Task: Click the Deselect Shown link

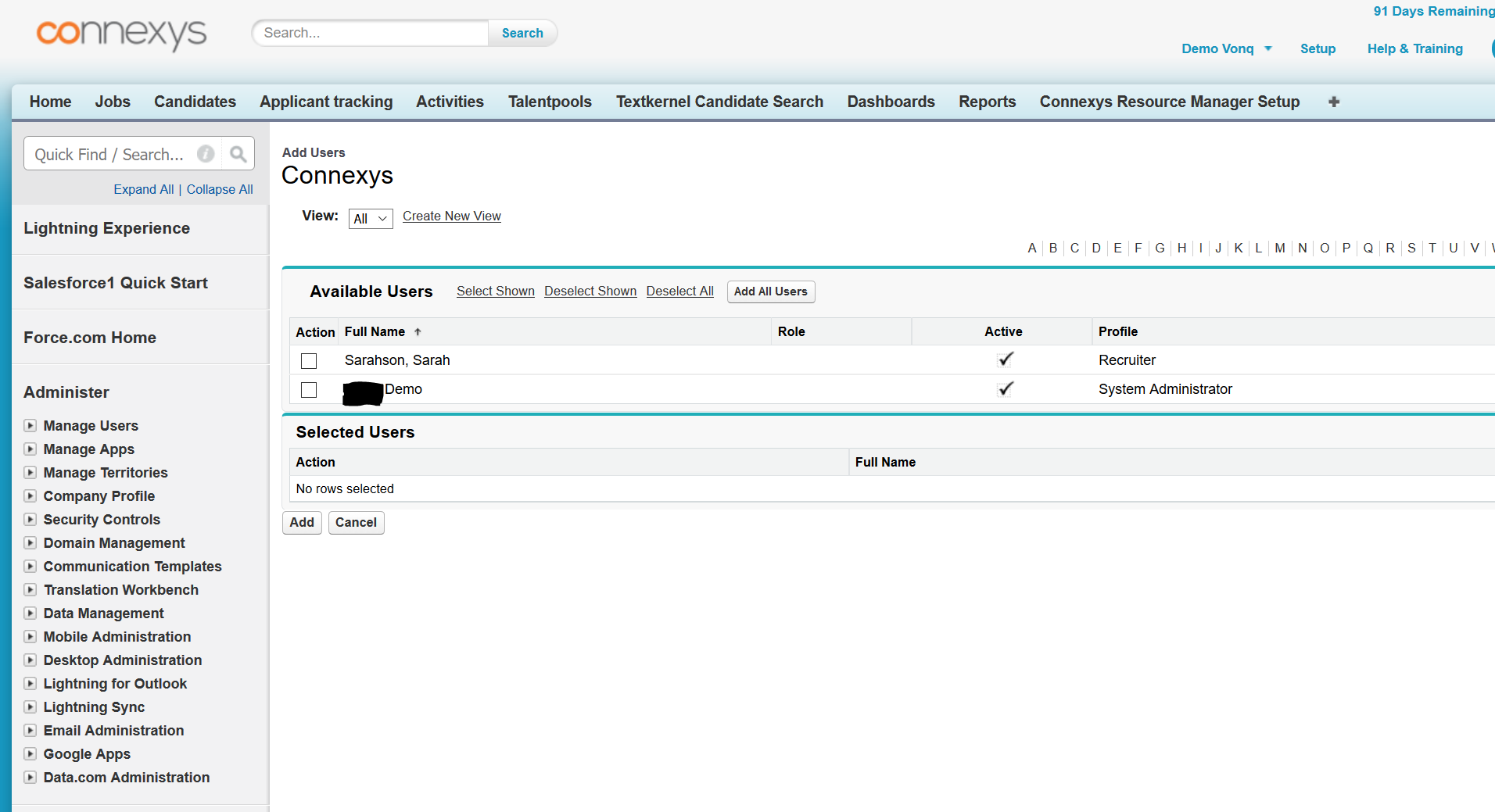Action: coord(590,292)
